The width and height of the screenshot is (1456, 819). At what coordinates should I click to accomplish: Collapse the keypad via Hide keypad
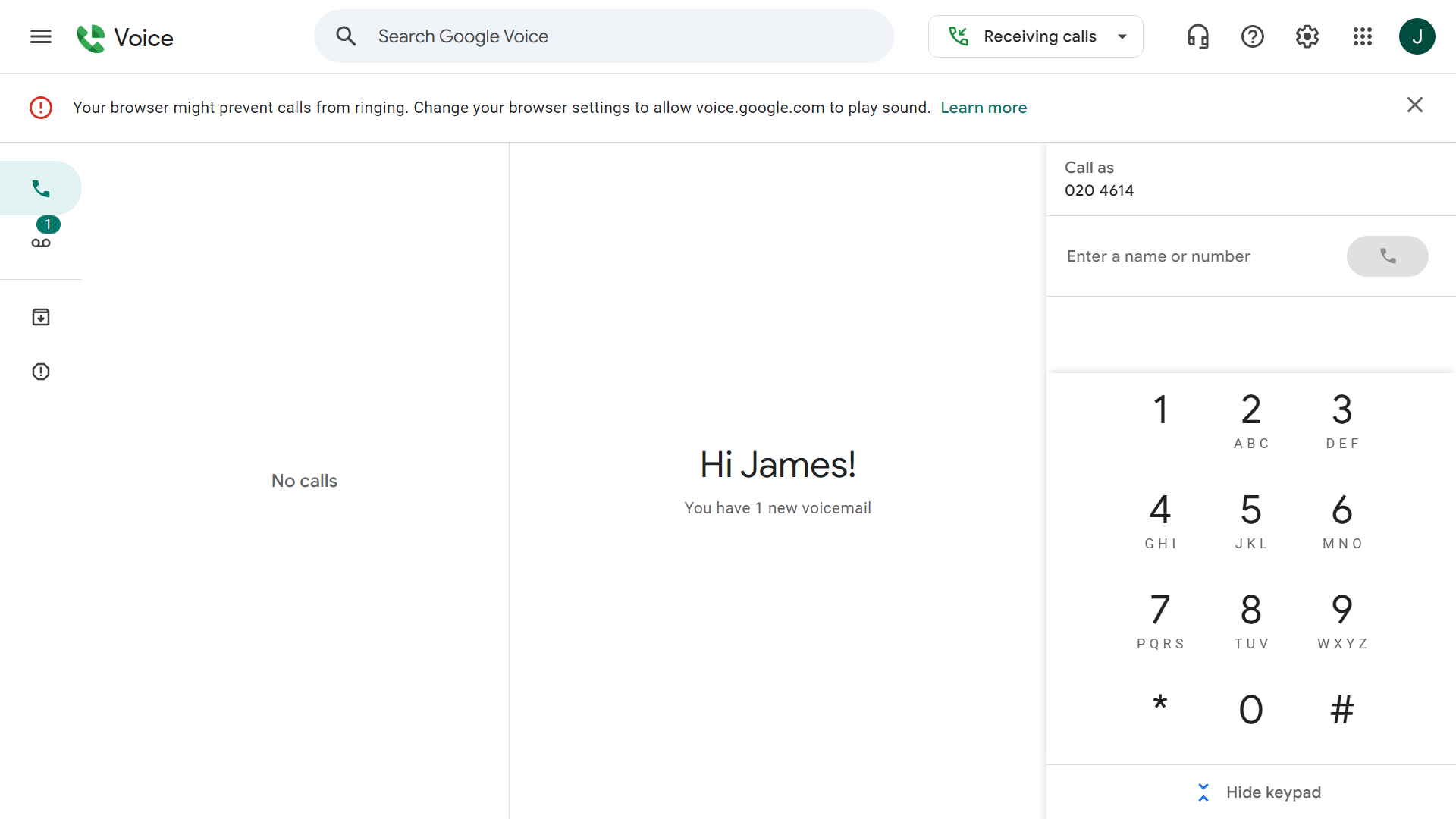coord(1258,792)
